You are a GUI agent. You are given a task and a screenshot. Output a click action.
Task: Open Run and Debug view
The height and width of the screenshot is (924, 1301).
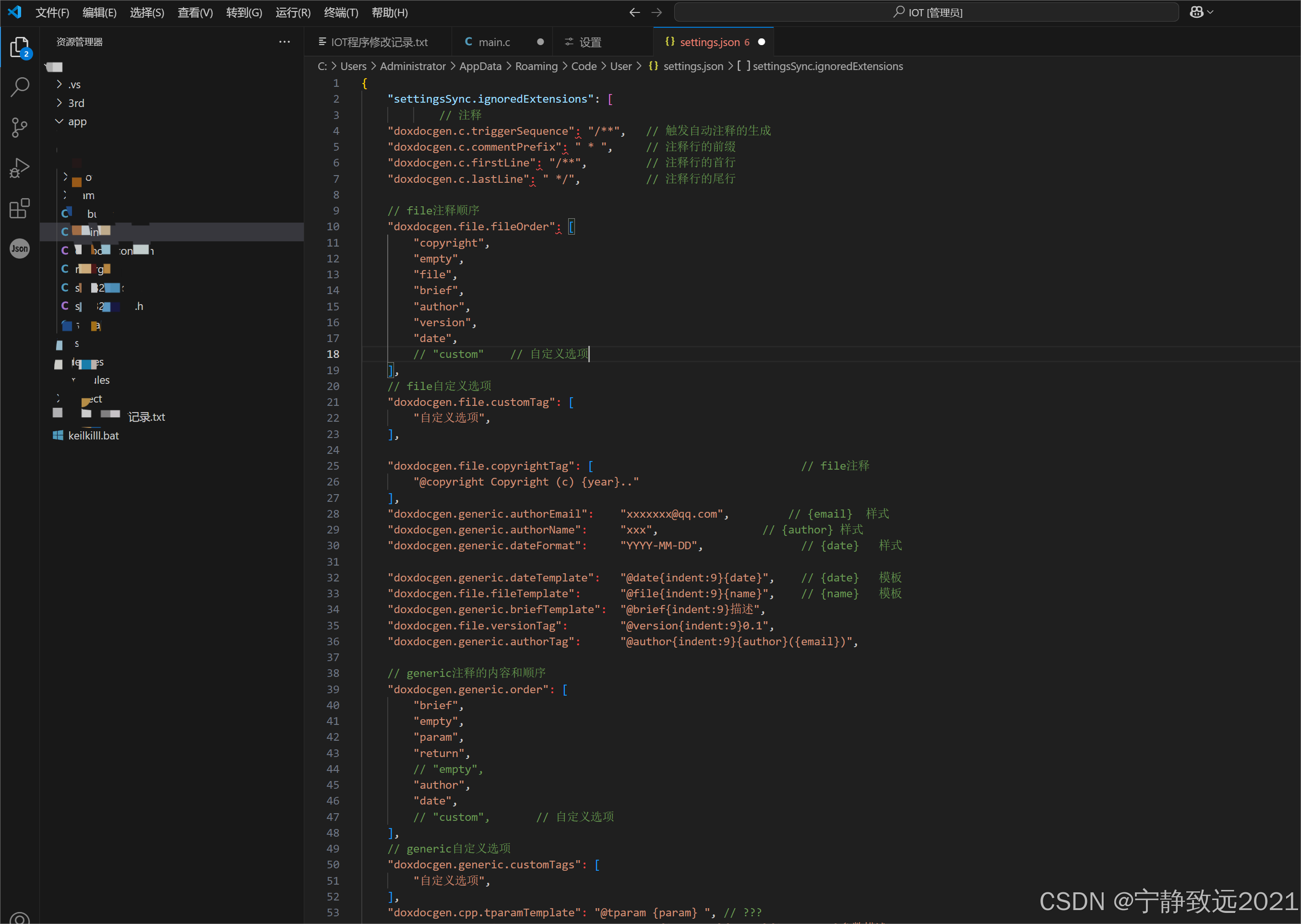click(20, 168)
